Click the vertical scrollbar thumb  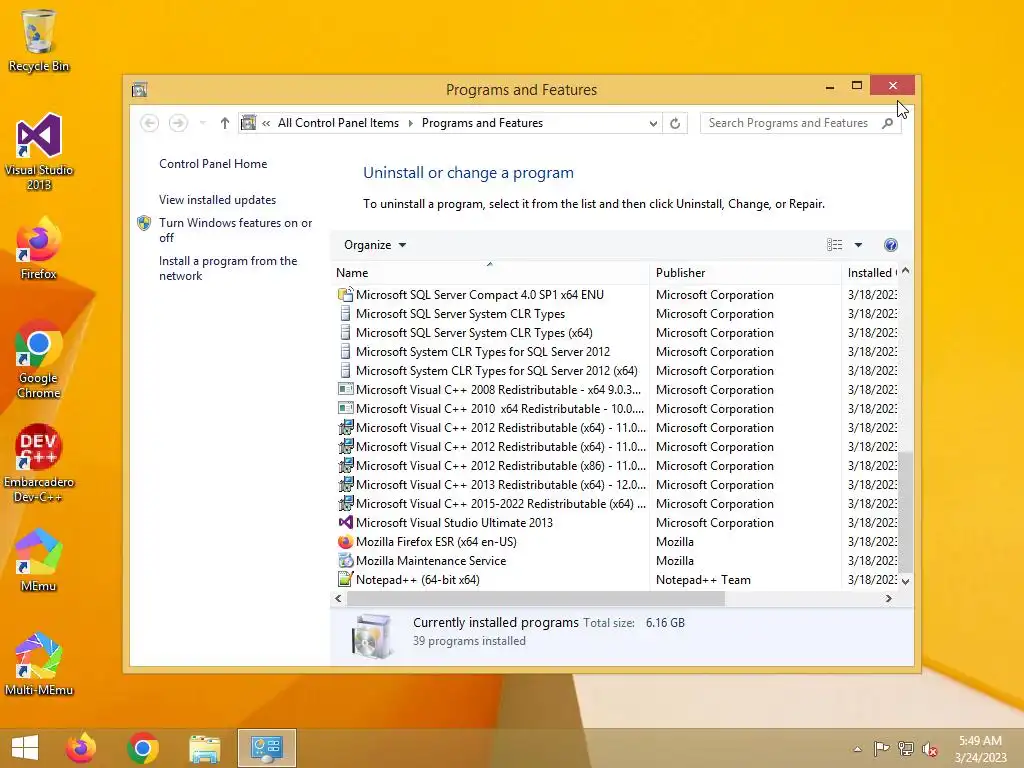click(x=905, y=511)
